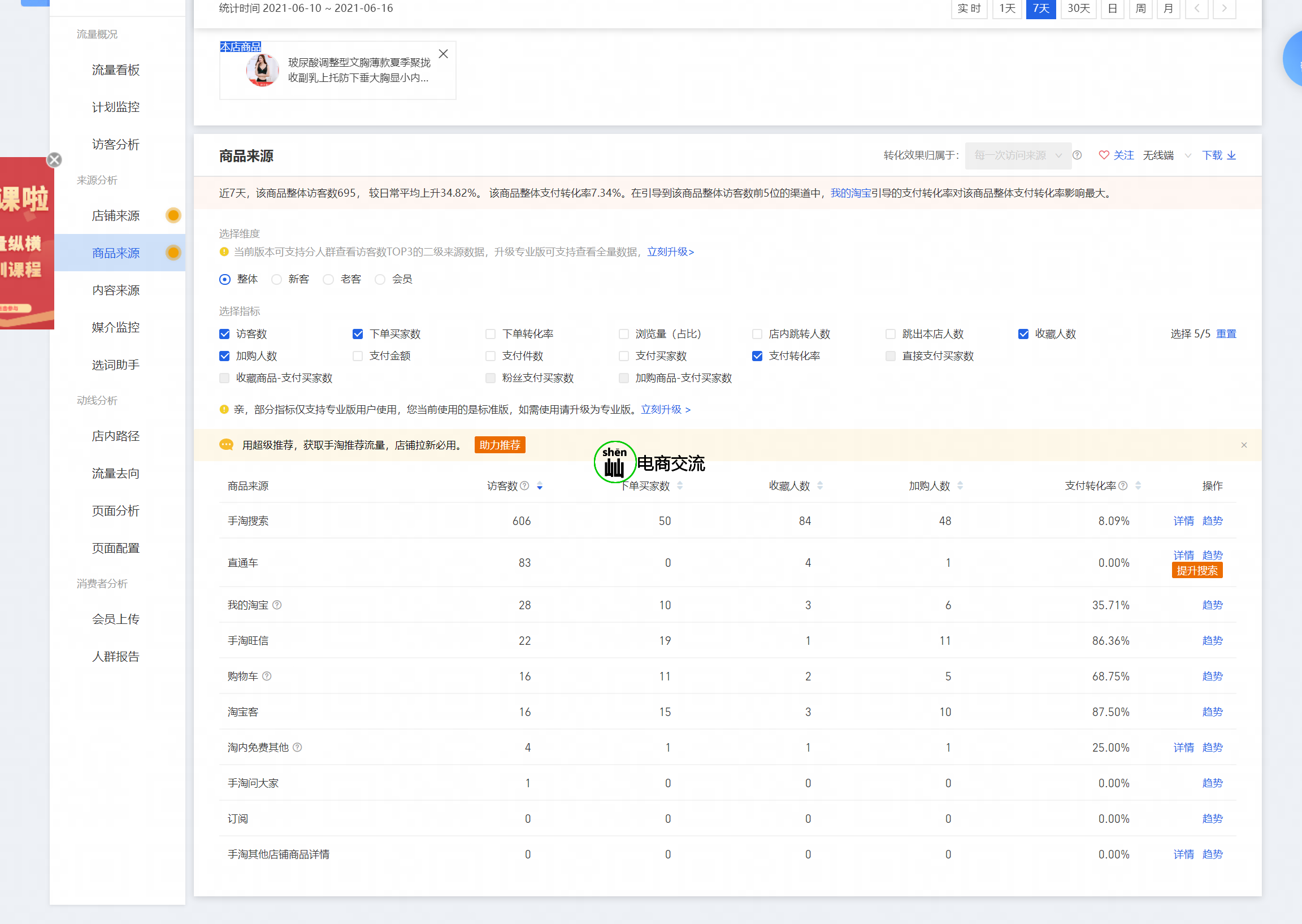Open 选词助手 in sidebar
The height and width of the screenshot is (924, 1302).
[116, 365]
